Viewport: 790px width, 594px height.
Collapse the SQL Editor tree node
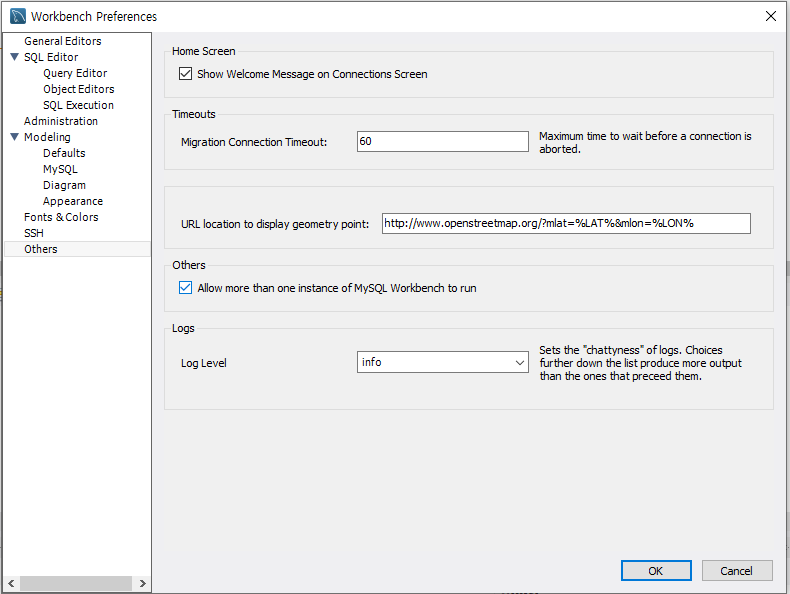pyautogui.click(x=15, y=57)
